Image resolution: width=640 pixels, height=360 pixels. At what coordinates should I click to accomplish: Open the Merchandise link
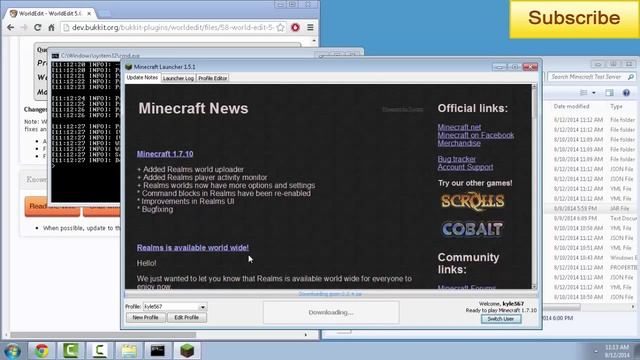[459, 143]
